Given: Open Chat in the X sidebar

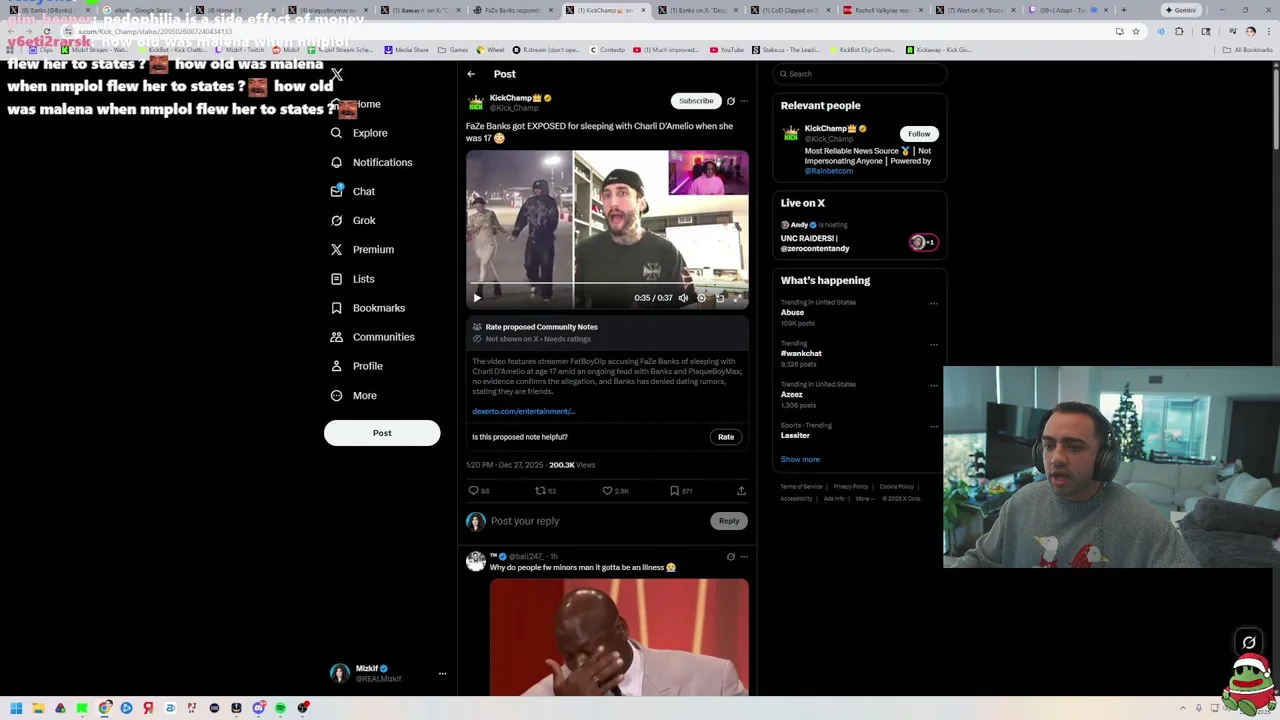Looking at the screenshot, I should [x=353, y=191].
